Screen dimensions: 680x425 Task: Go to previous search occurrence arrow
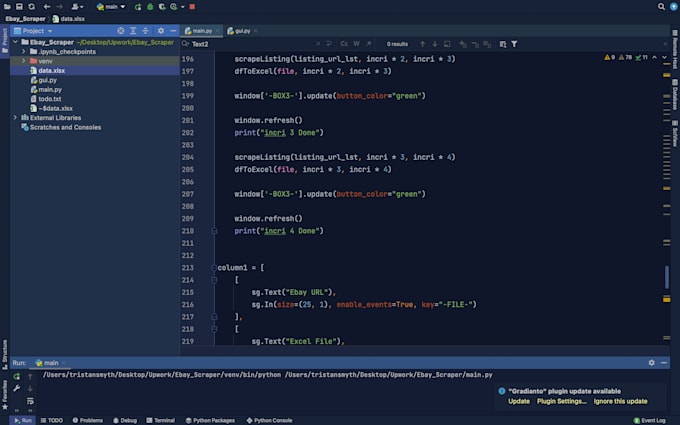click(x=422, y=44)
